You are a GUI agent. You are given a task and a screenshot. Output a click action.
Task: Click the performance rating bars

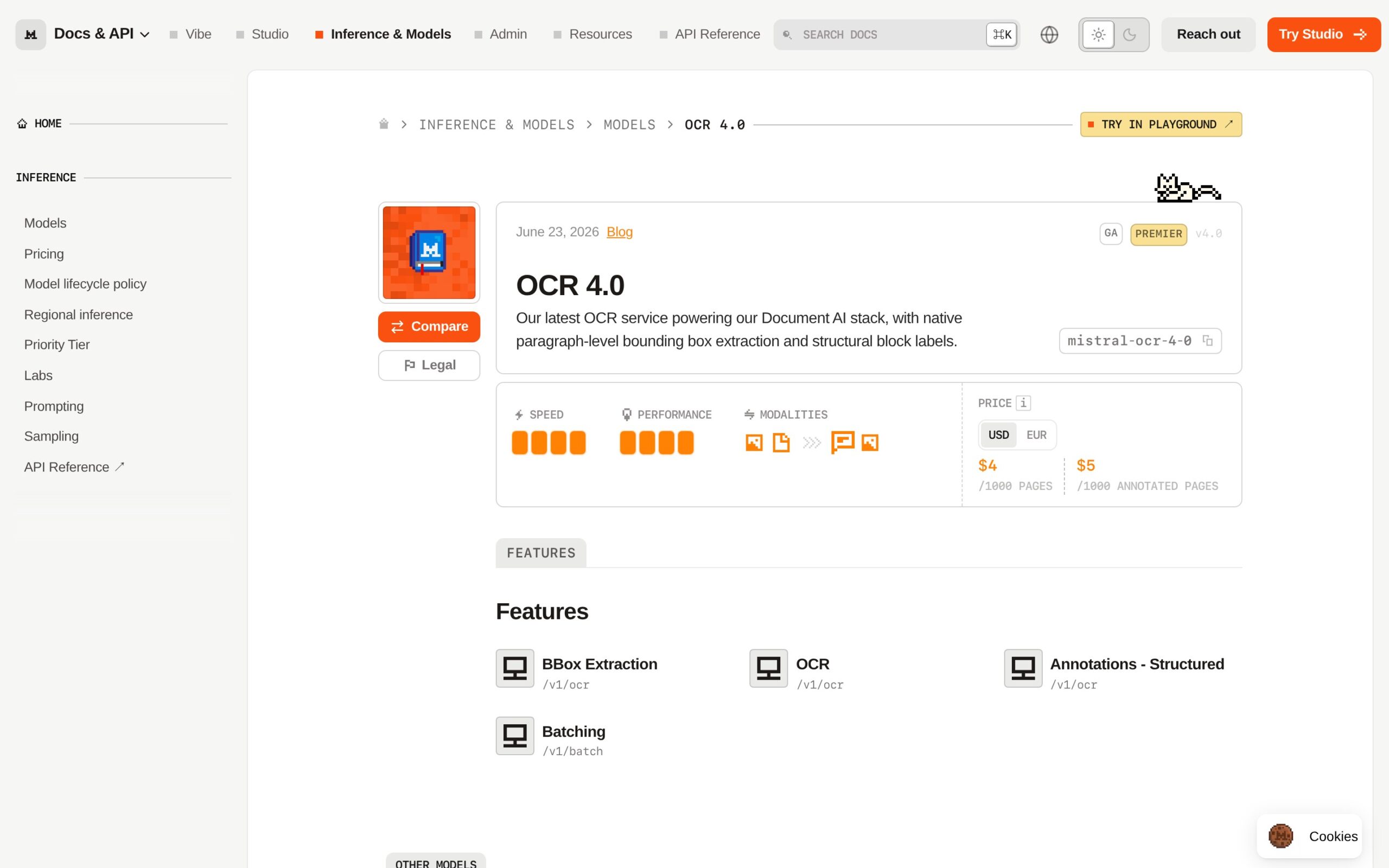(657, 443)
